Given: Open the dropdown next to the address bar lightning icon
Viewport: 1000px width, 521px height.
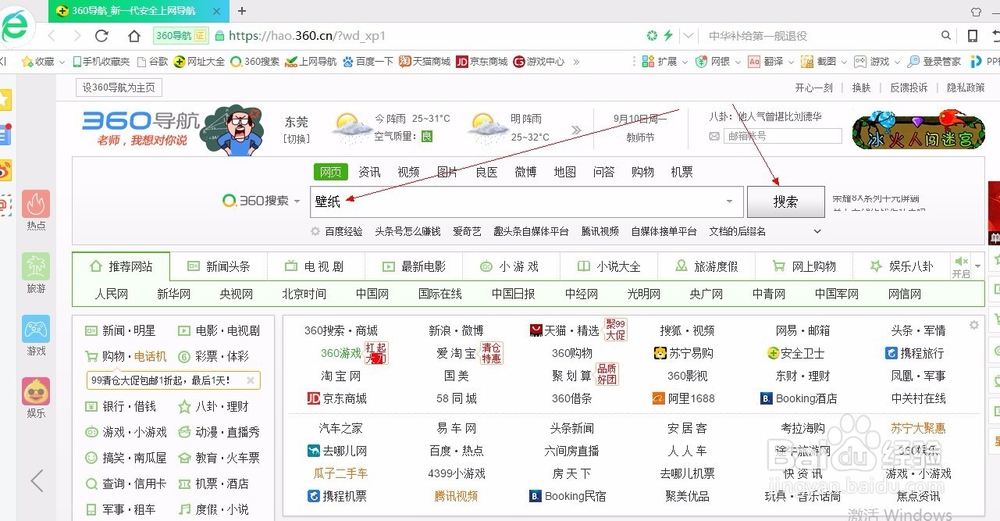Looking at the screenshot, I should point(688,36).
